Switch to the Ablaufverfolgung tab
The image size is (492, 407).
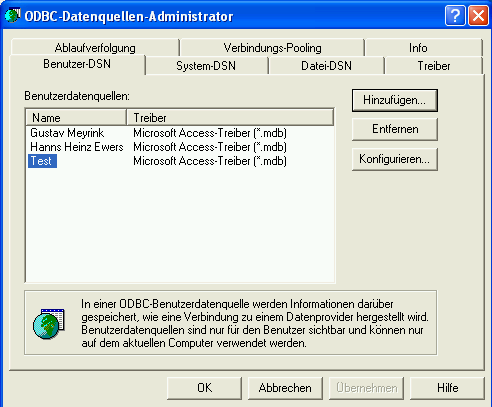click(95, 48)
